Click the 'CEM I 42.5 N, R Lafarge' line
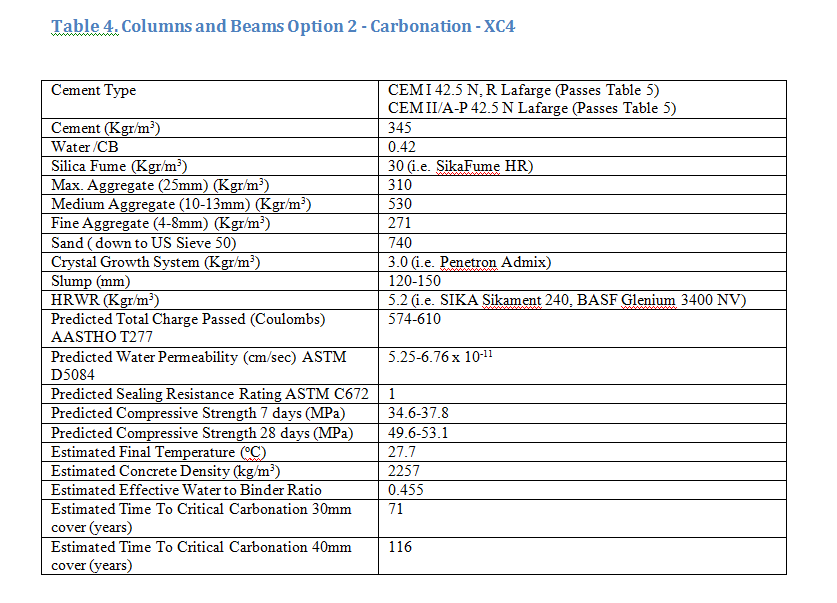This screenshot has width=837, height=603. click(x=523, y=90)
